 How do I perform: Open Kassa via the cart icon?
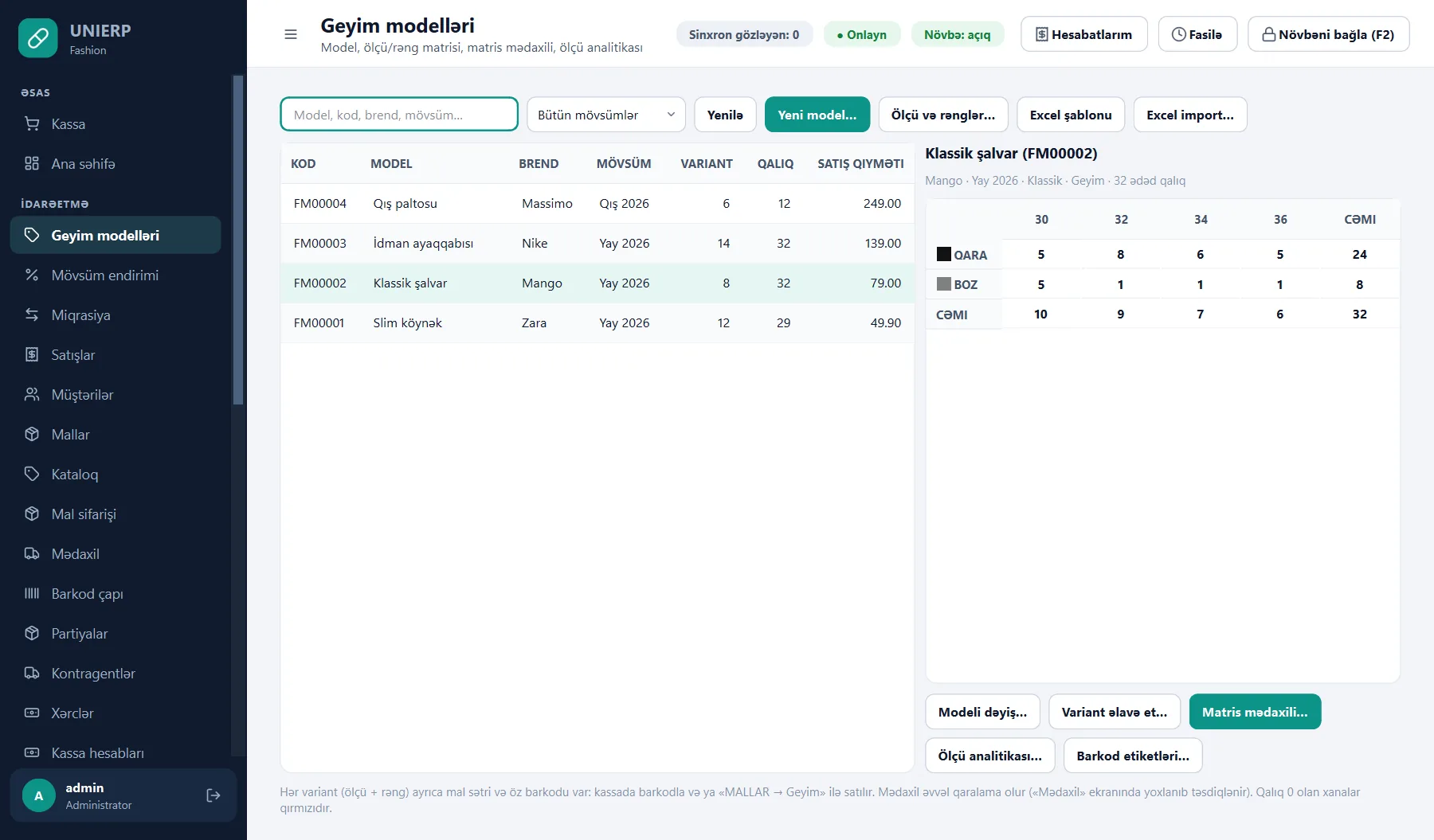coord(32,124)
